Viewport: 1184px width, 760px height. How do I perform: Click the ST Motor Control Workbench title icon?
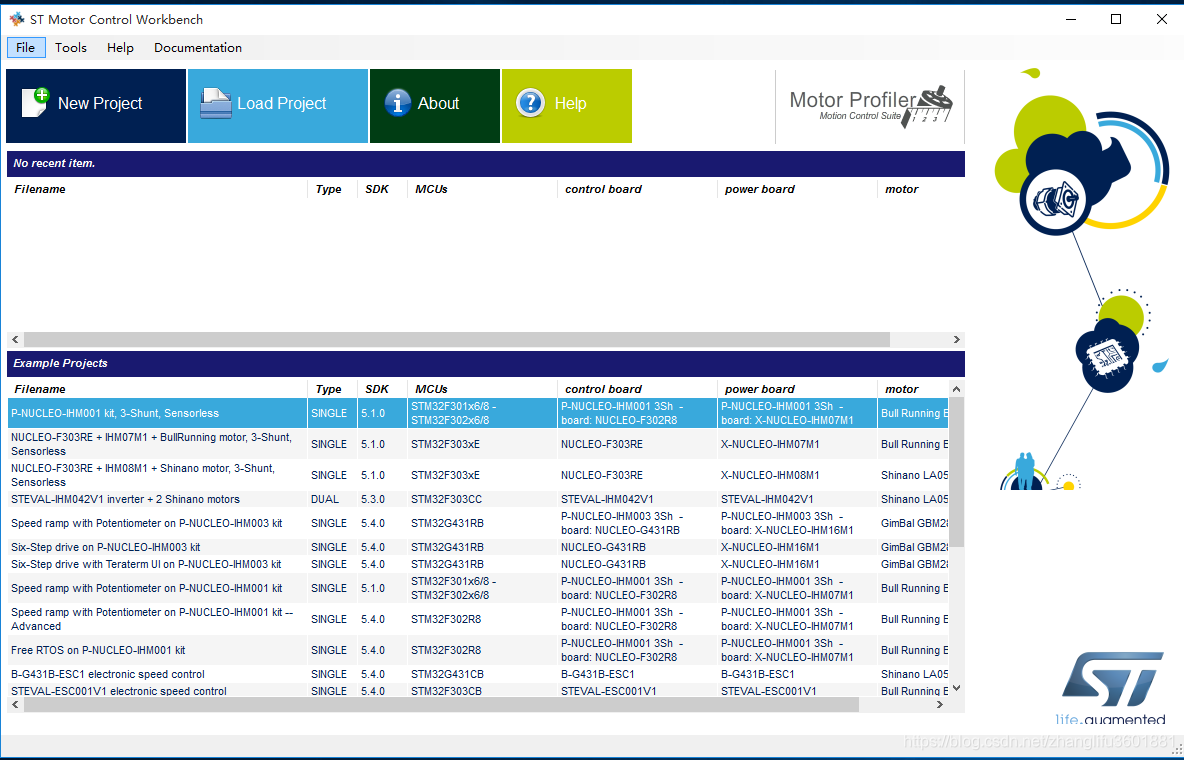(16, 19)
